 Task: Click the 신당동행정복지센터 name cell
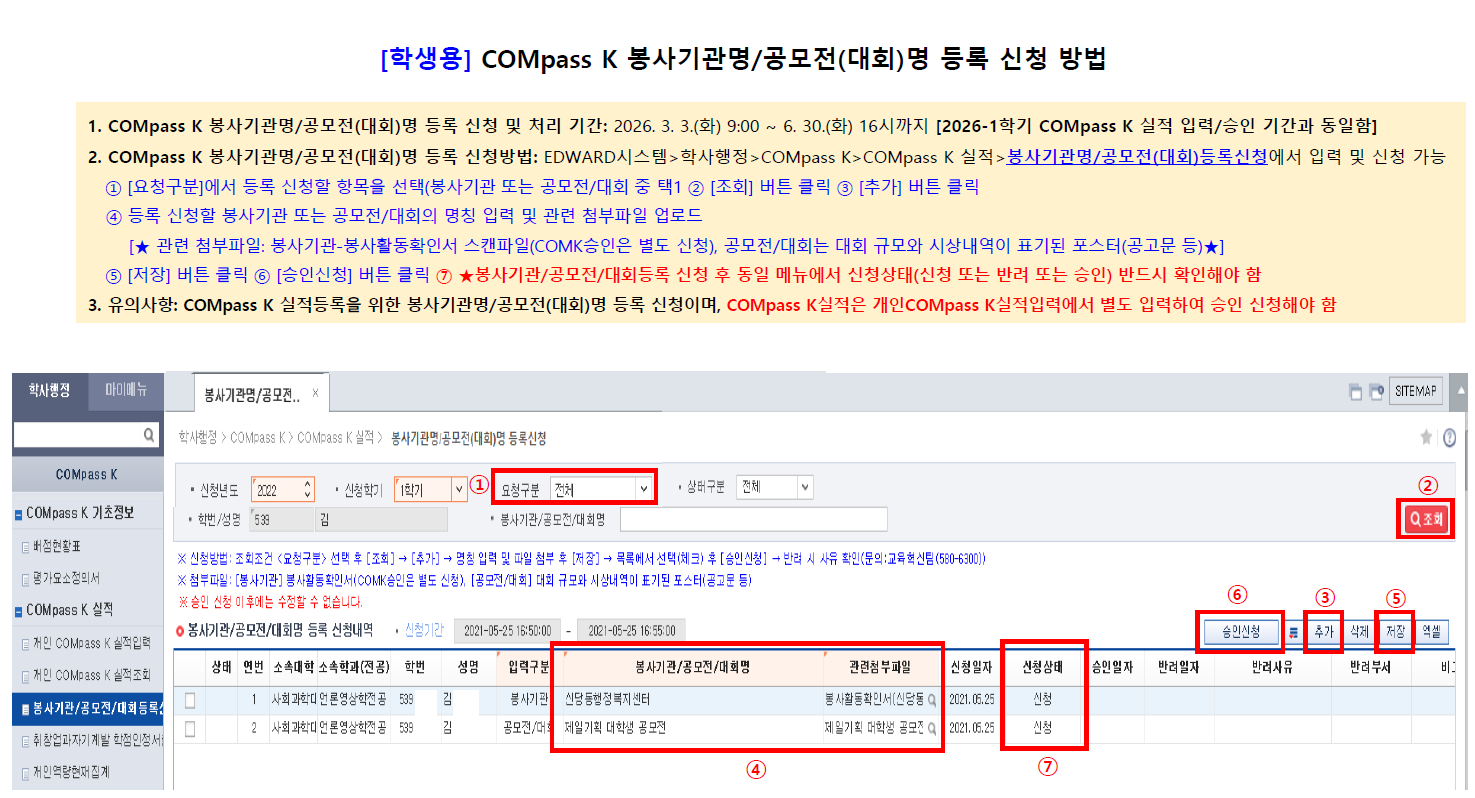pyautogui.click(x=692, y=700)
